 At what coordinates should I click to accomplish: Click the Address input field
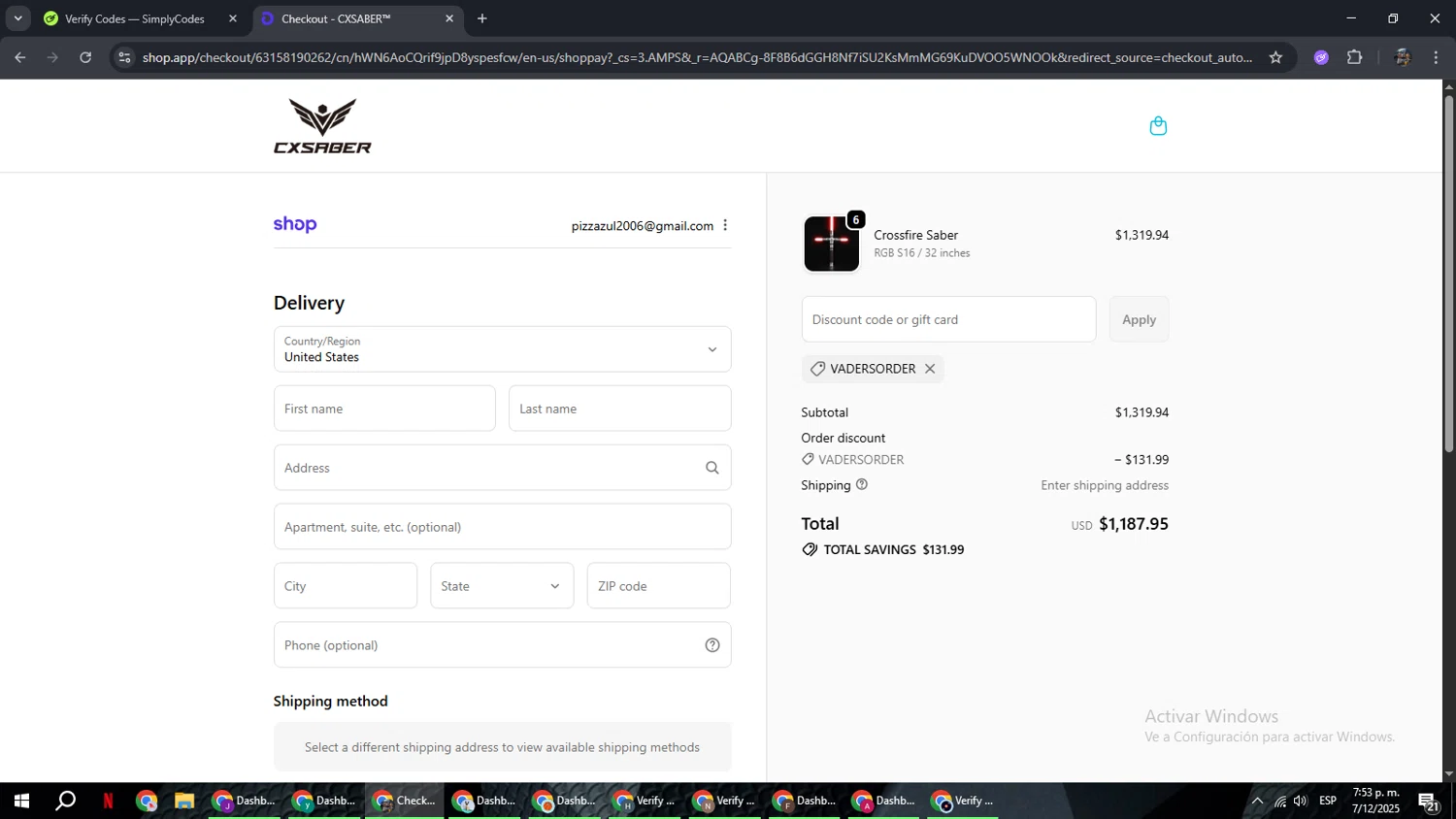tap(502, 468)
